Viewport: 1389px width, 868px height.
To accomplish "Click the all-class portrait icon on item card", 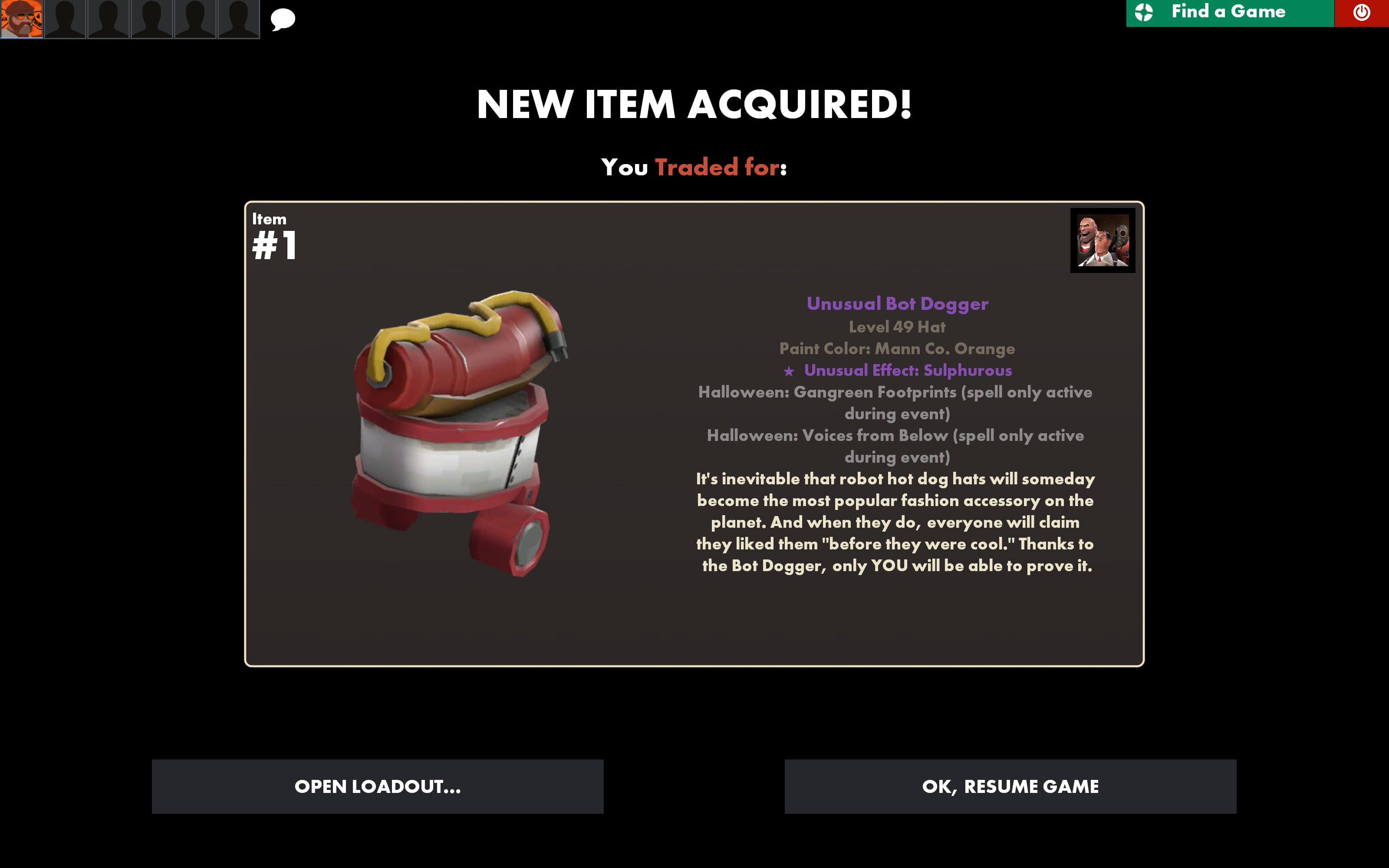I will coord(1103,240).
